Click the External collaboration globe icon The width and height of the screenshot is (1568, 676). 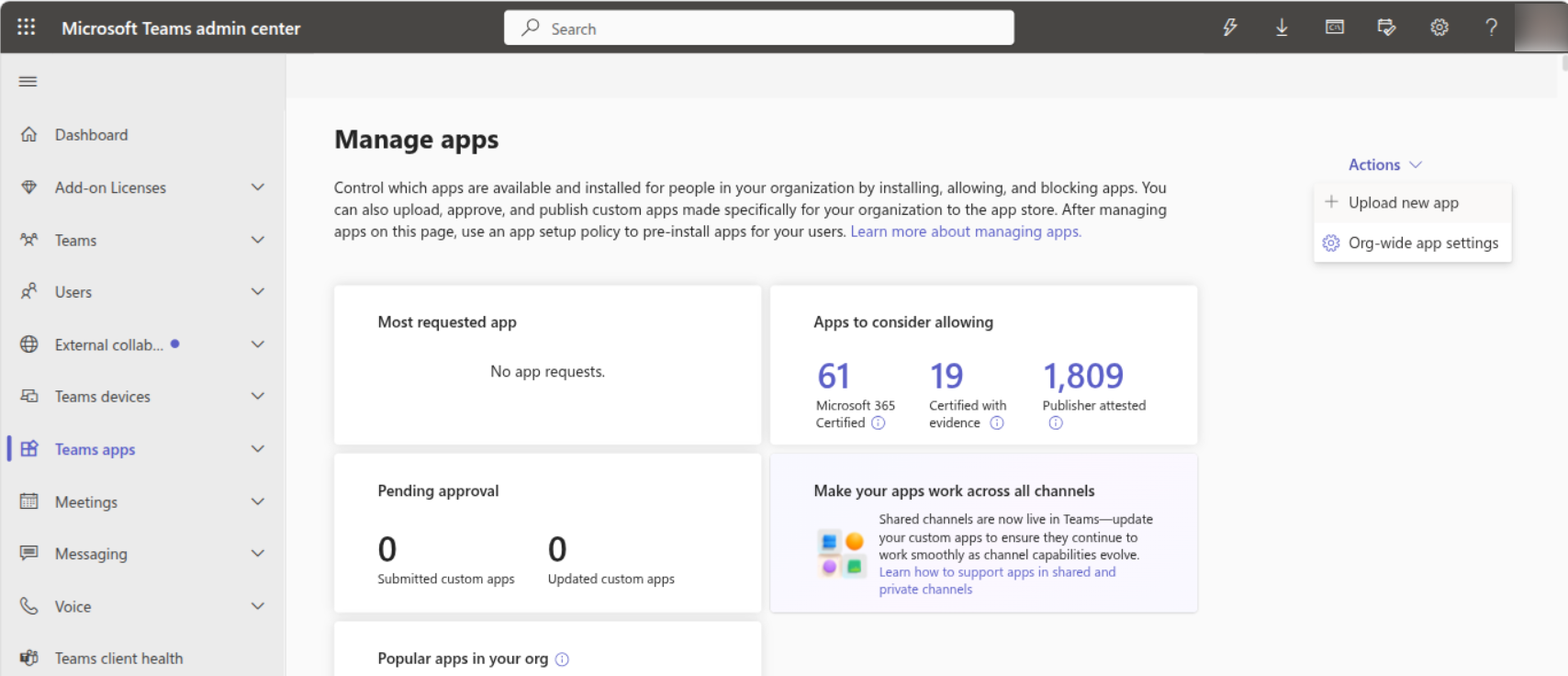tap(29, 344)
